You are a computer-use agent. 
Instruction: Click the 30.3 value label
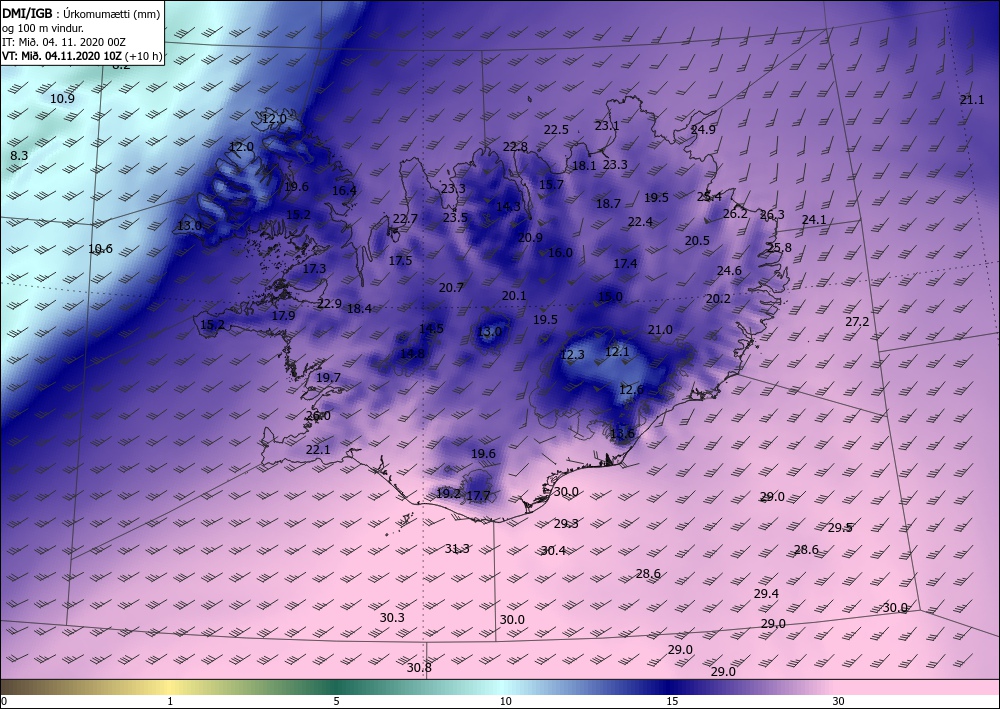pyautogui.click(x=392, y=618)
